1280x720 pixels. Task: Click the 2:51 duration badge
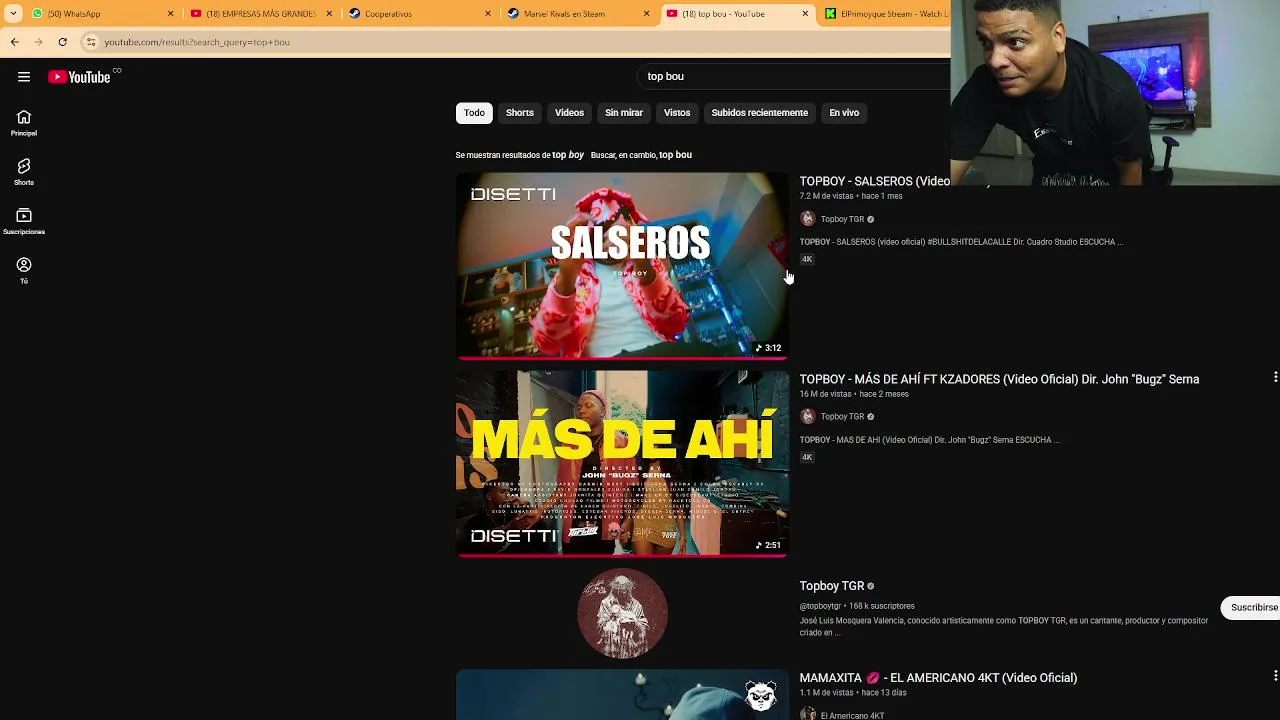tap(768, 546)
